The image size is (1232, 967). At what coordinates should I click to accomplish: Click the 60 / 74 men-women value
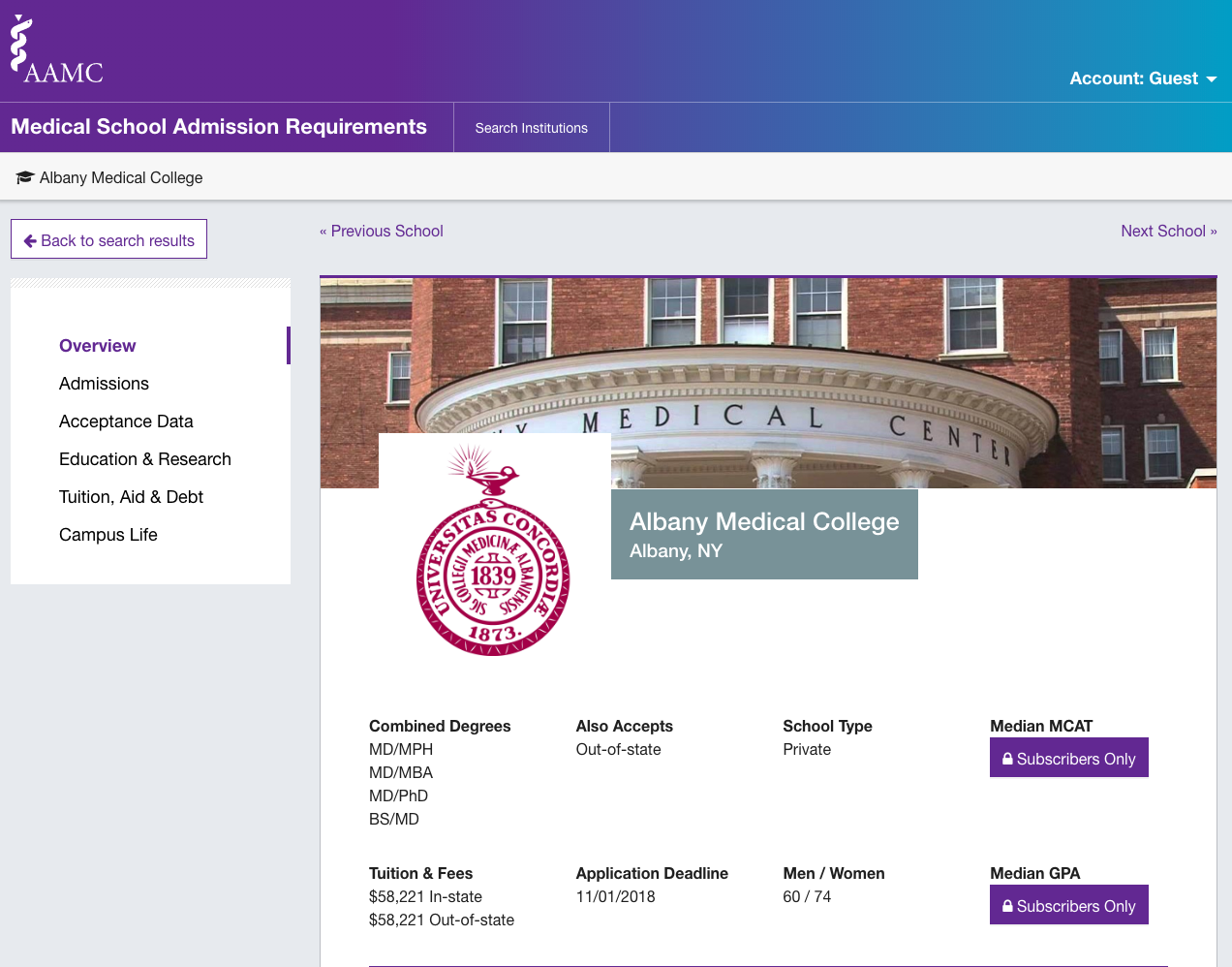tap(807, 896)
